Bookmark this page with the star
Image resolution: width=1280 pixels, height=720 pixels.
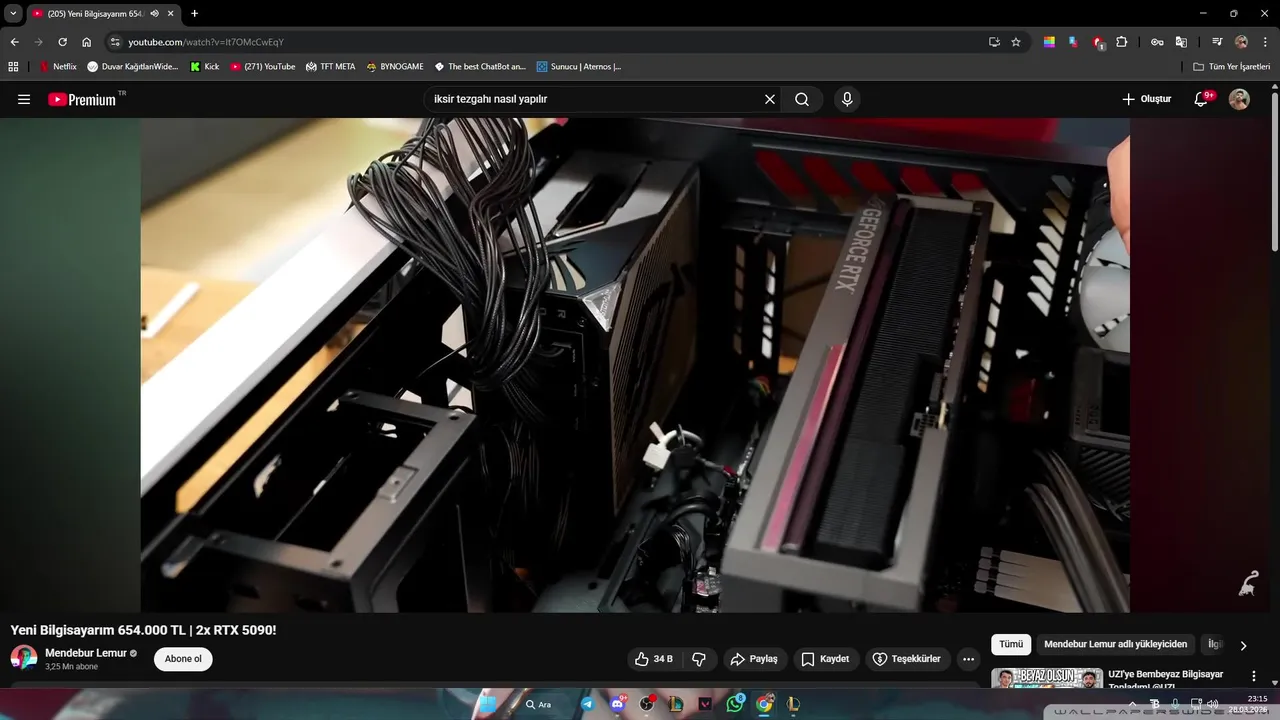coord(1016,42)
